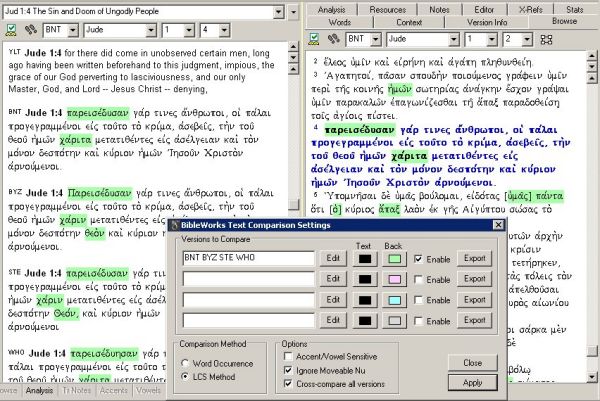Switch to the Words tab

pyautogui.click(x=339, y=22)
